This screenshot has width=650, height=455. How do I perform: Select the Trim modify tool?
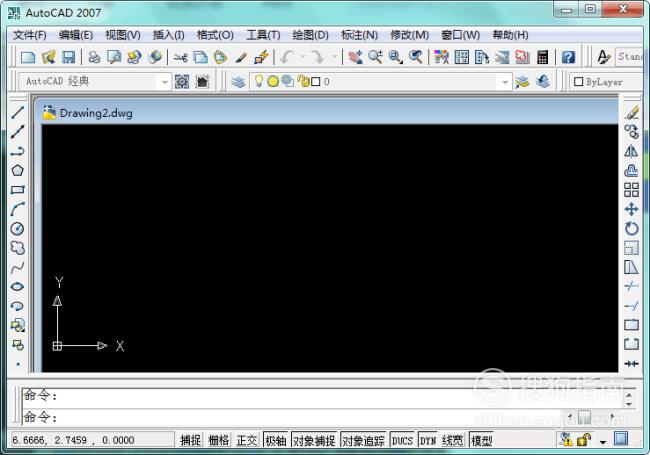point(631,286)
